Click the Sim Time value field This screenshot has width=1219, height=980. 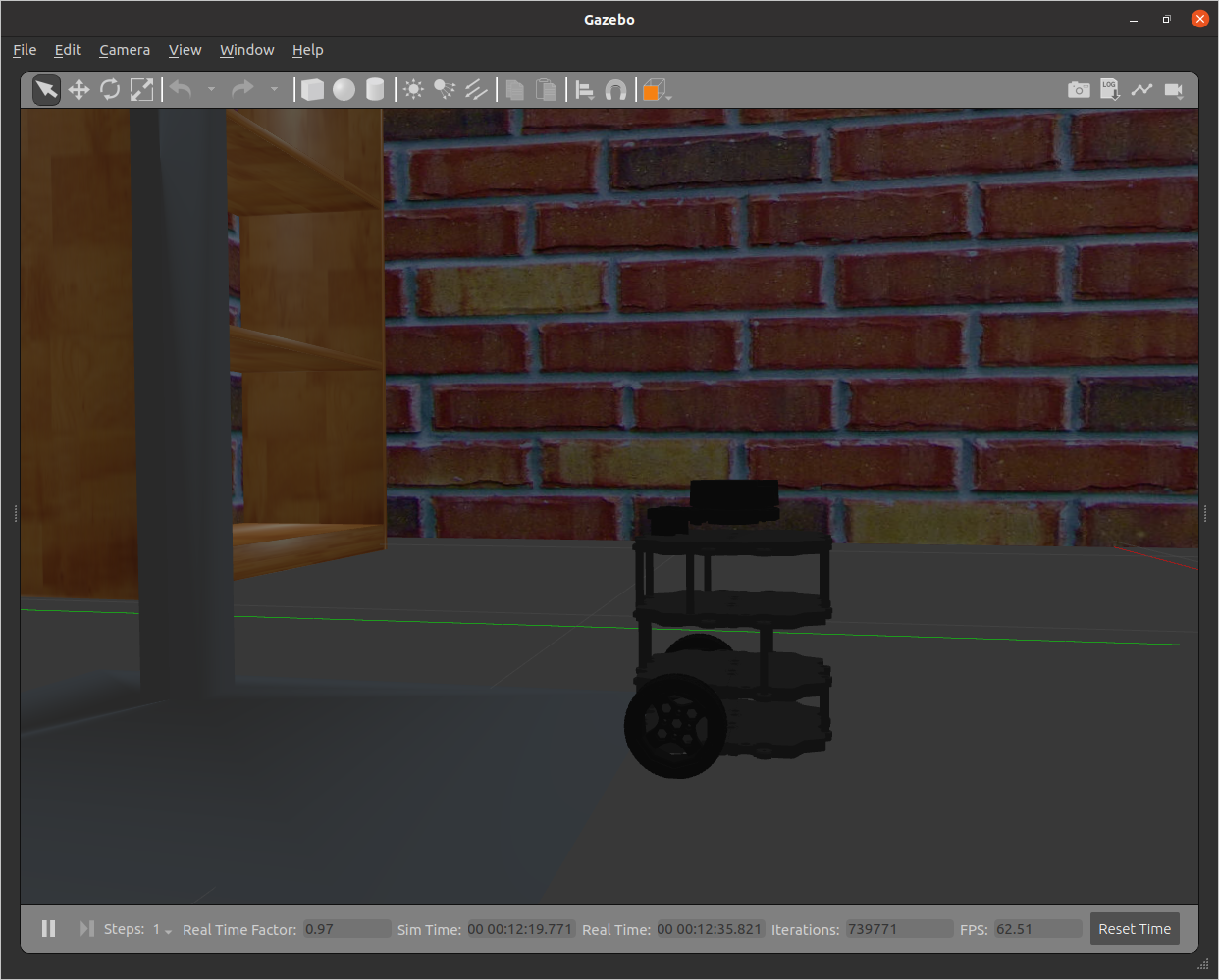pos(520,929)
